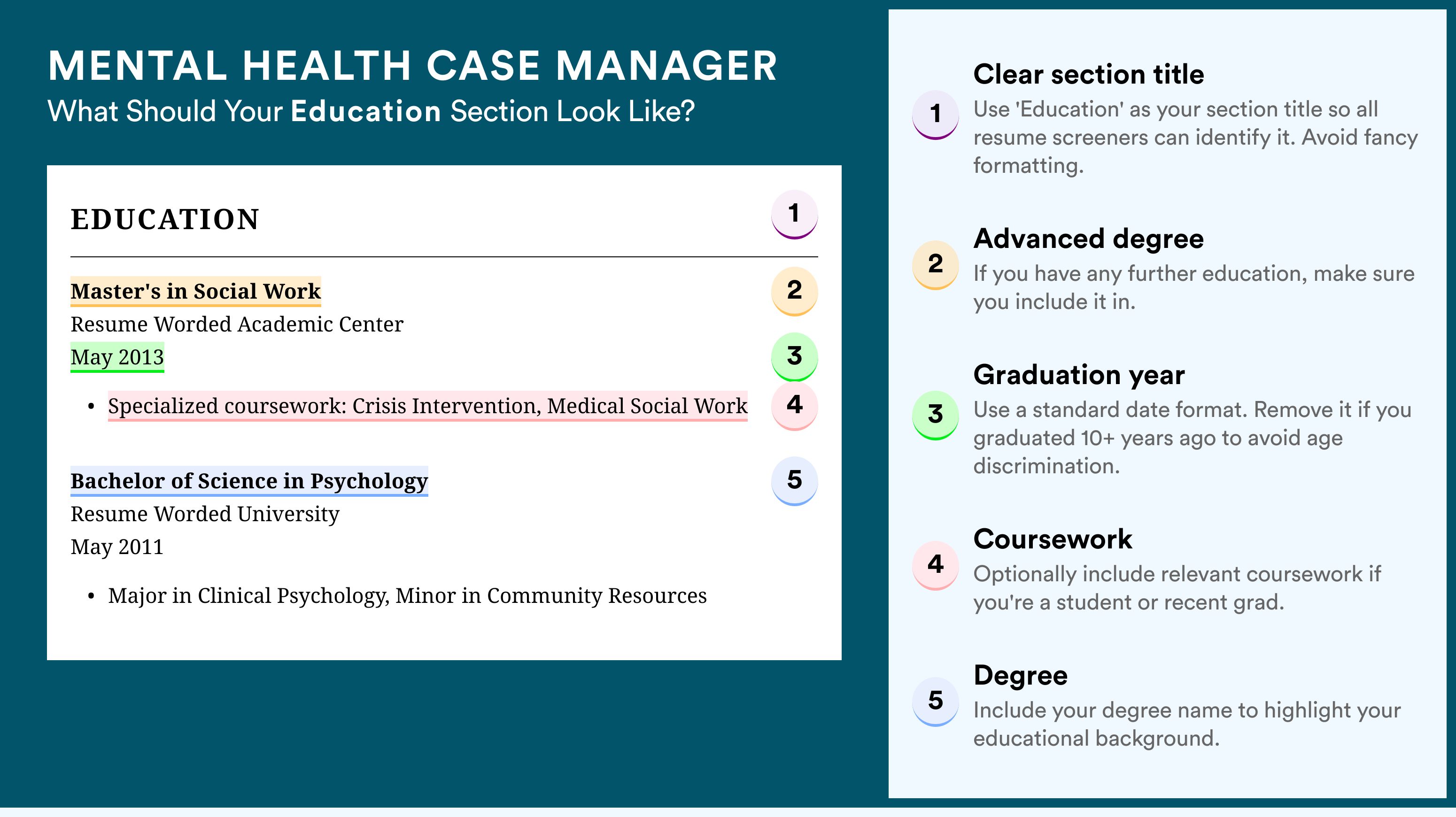Click the pink number 4 badge in resume
Screen dimensions: 1456x817
pos(794,405)
